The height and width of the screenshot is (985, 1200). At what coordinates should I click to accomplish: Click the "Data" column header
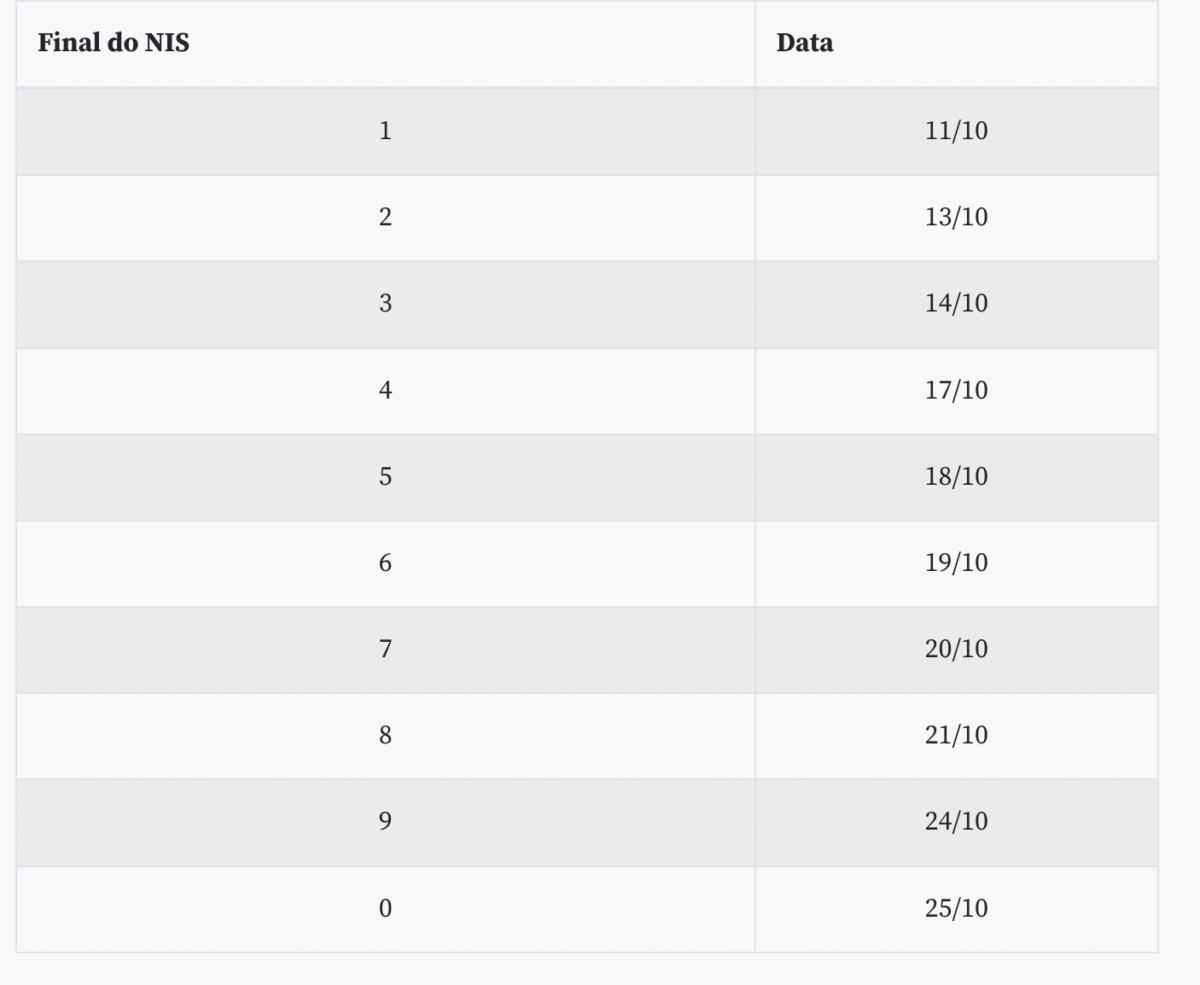[x=805, y=44]
